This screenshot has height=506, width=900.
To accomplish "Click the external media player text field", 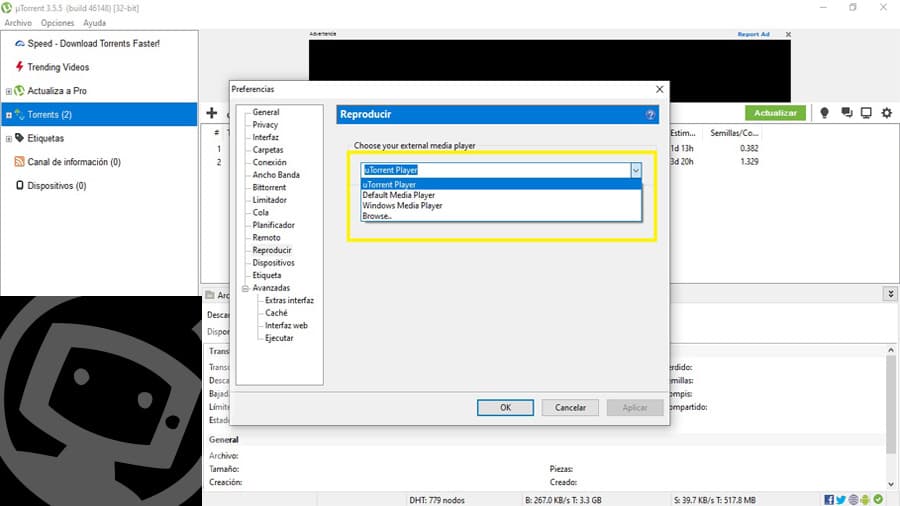I will click(x=496, y=170).
